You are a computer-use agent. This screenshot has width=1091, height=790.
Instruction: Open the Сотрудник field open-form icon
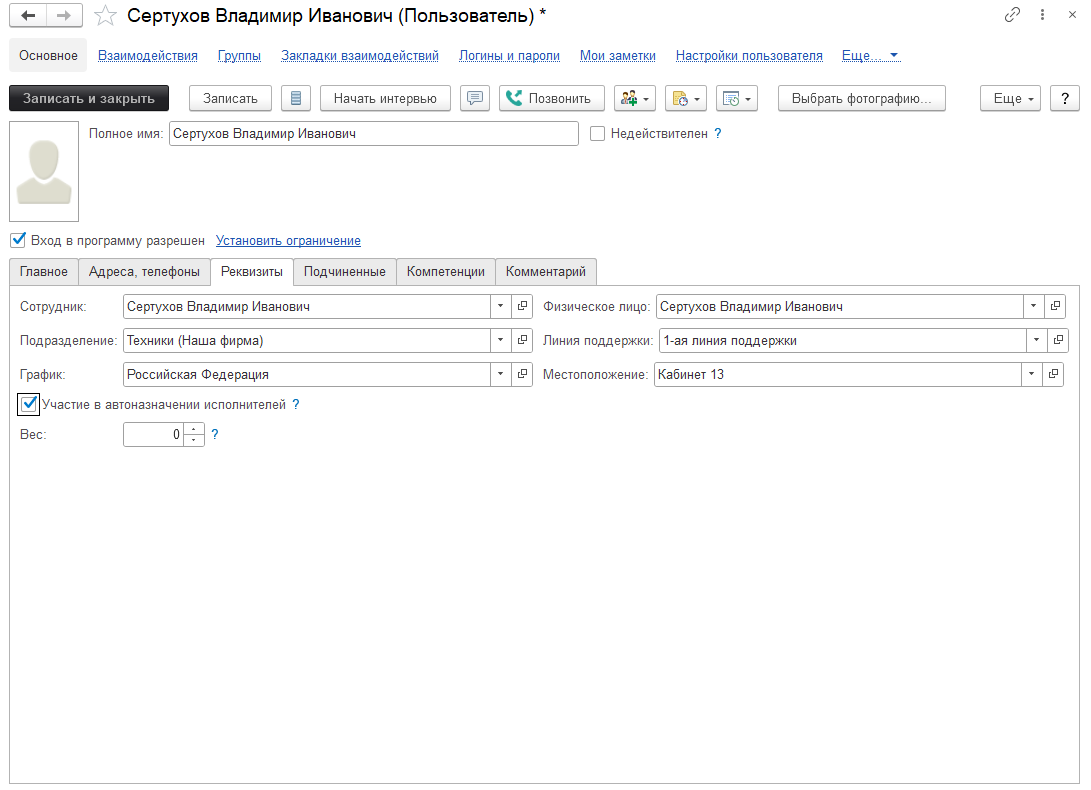pos(522,307)
